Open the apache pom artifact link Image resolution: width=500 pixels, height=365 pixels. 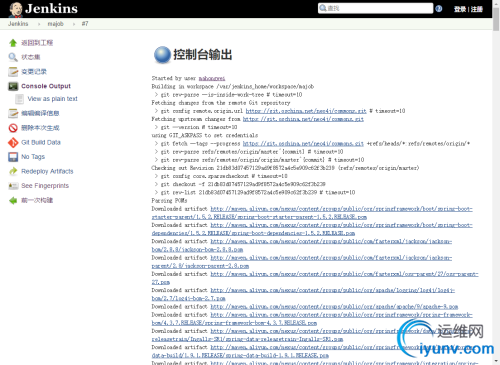(x=334, y=307)
